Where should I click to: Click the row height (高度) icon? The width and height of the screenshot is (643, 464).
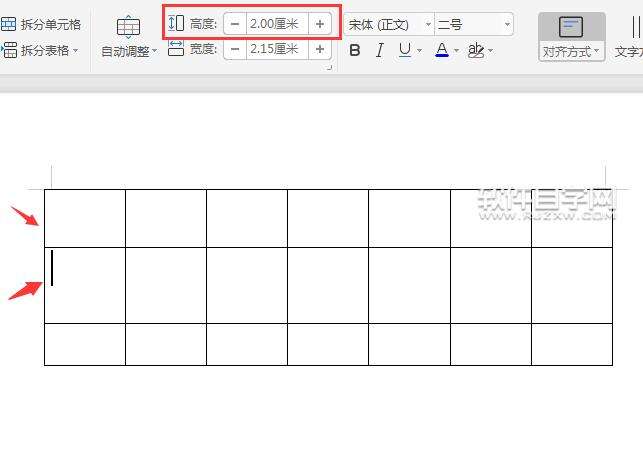click(x=176, y=23)
